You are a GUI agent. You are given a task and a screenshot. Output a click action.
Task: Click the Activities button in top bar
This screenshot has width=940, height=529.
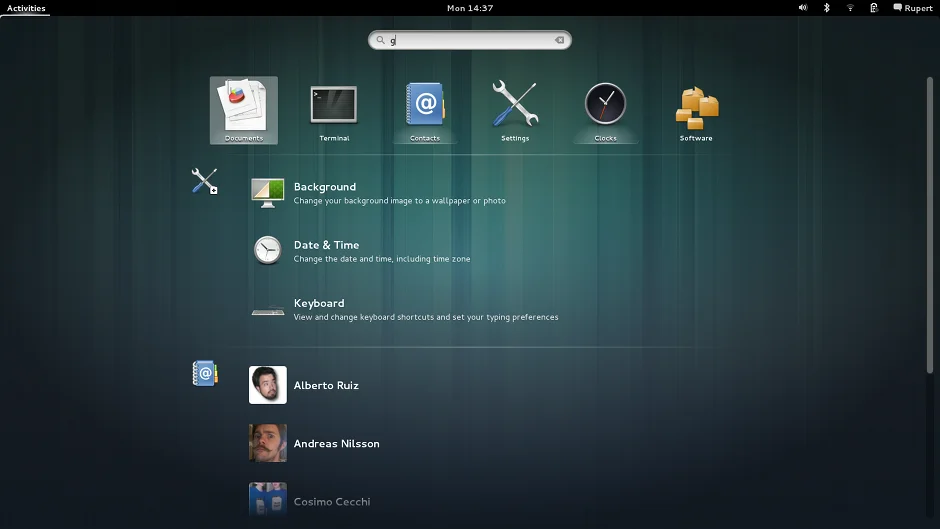click(x=26, y=8)
